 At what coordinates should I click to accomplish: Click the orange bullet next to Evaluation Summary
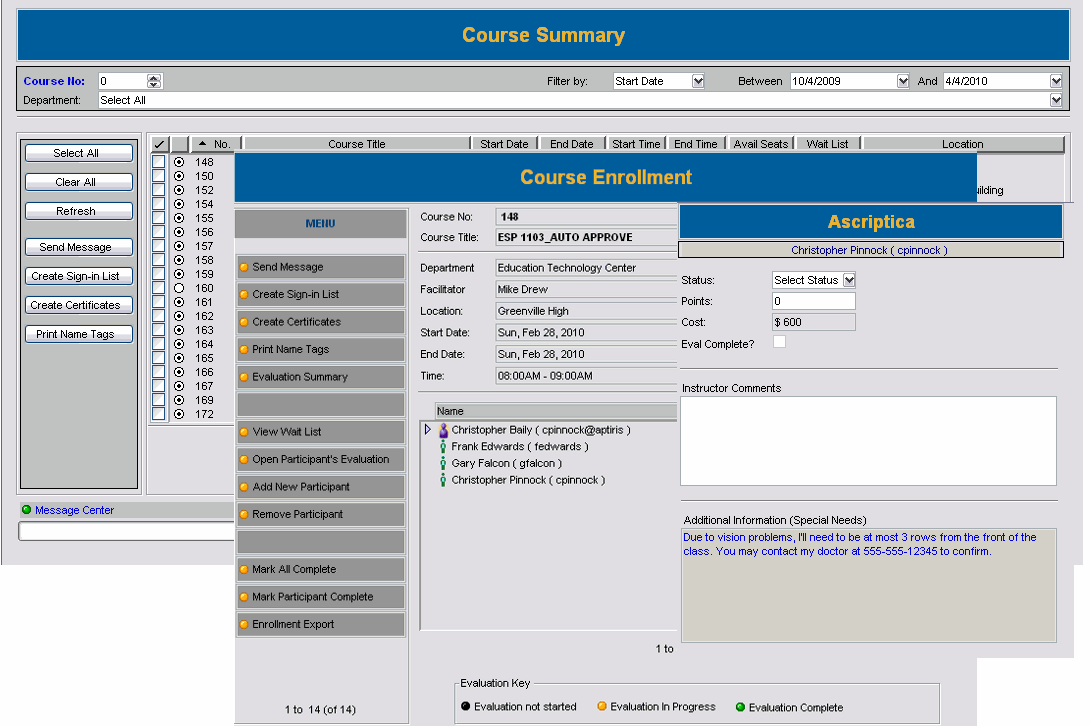[x=244, y=377]
